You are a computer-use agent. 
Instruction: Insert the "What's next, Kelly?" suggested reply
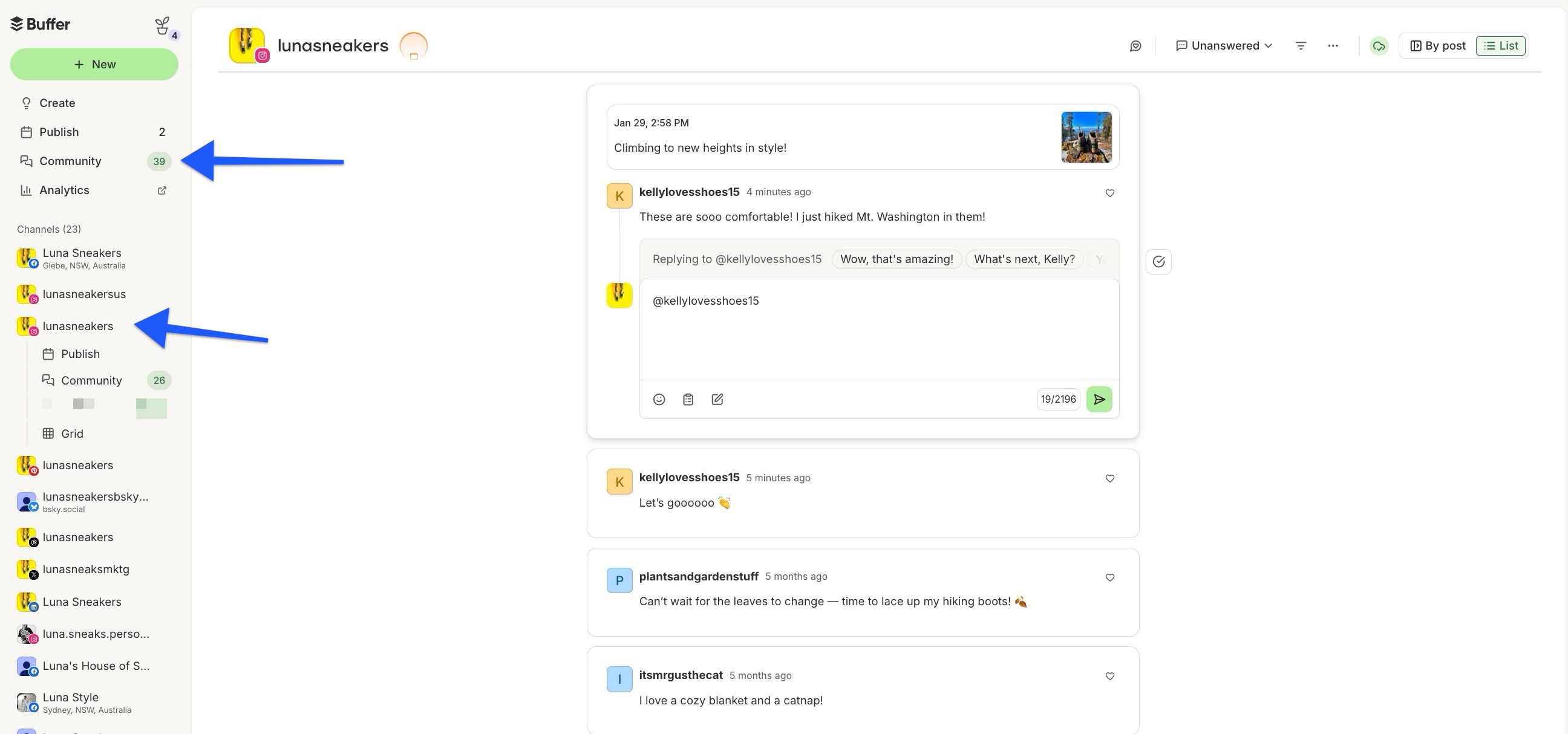coord(1024,259)
